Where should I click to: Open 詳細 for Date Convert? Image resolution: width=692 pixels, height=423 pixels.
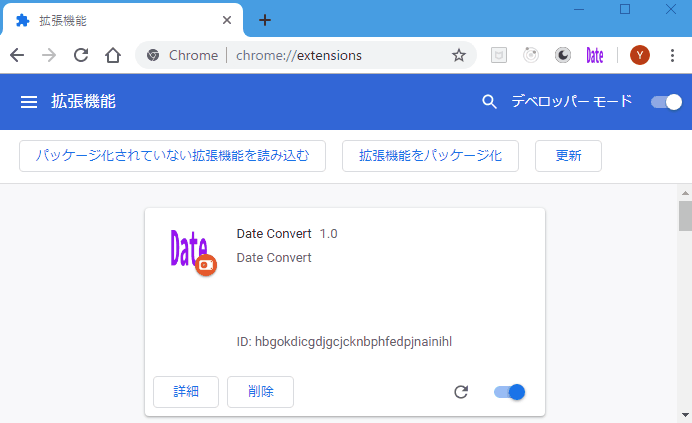pyautogui.click(x=186, y=392)
